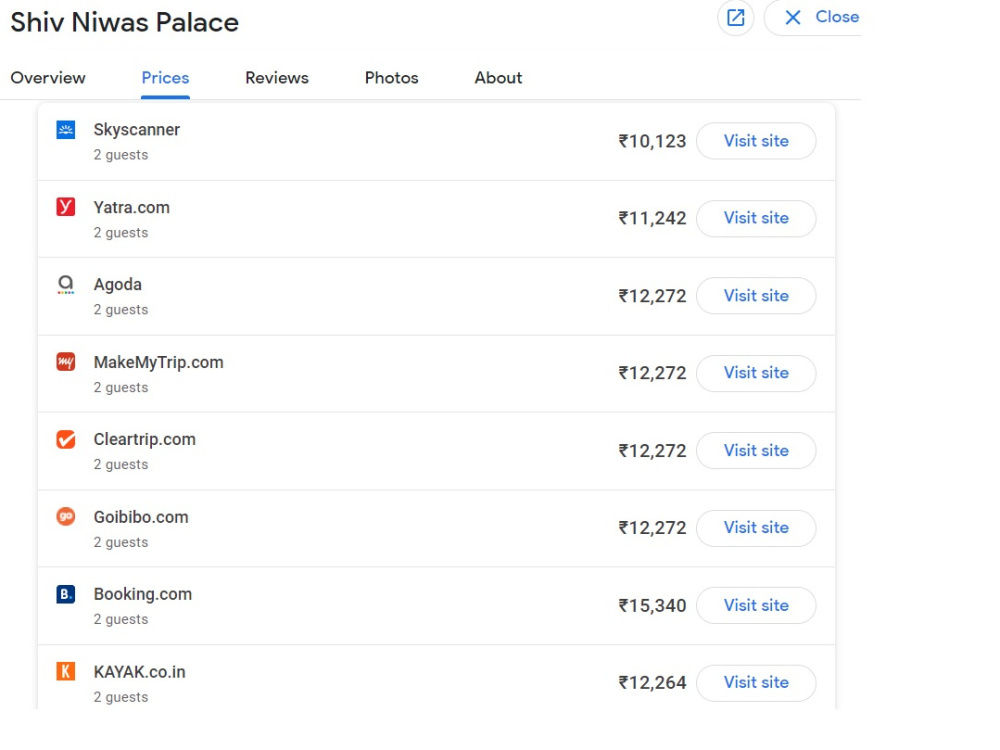
Task: Visit site for Booking.com at ₹15,340
Action: coord(756,605)
